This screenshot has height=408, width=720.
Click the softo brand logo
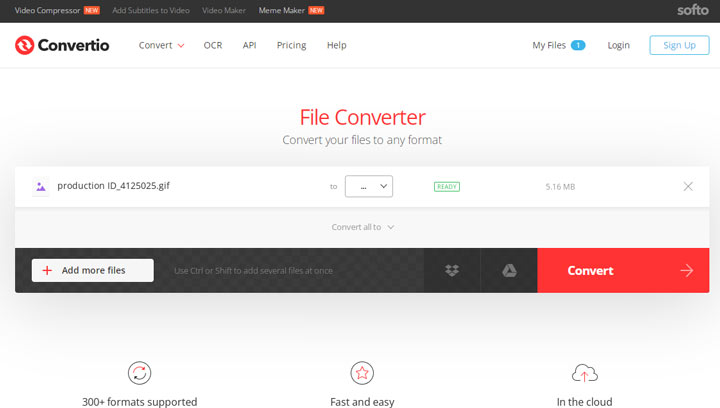point(693,10)
